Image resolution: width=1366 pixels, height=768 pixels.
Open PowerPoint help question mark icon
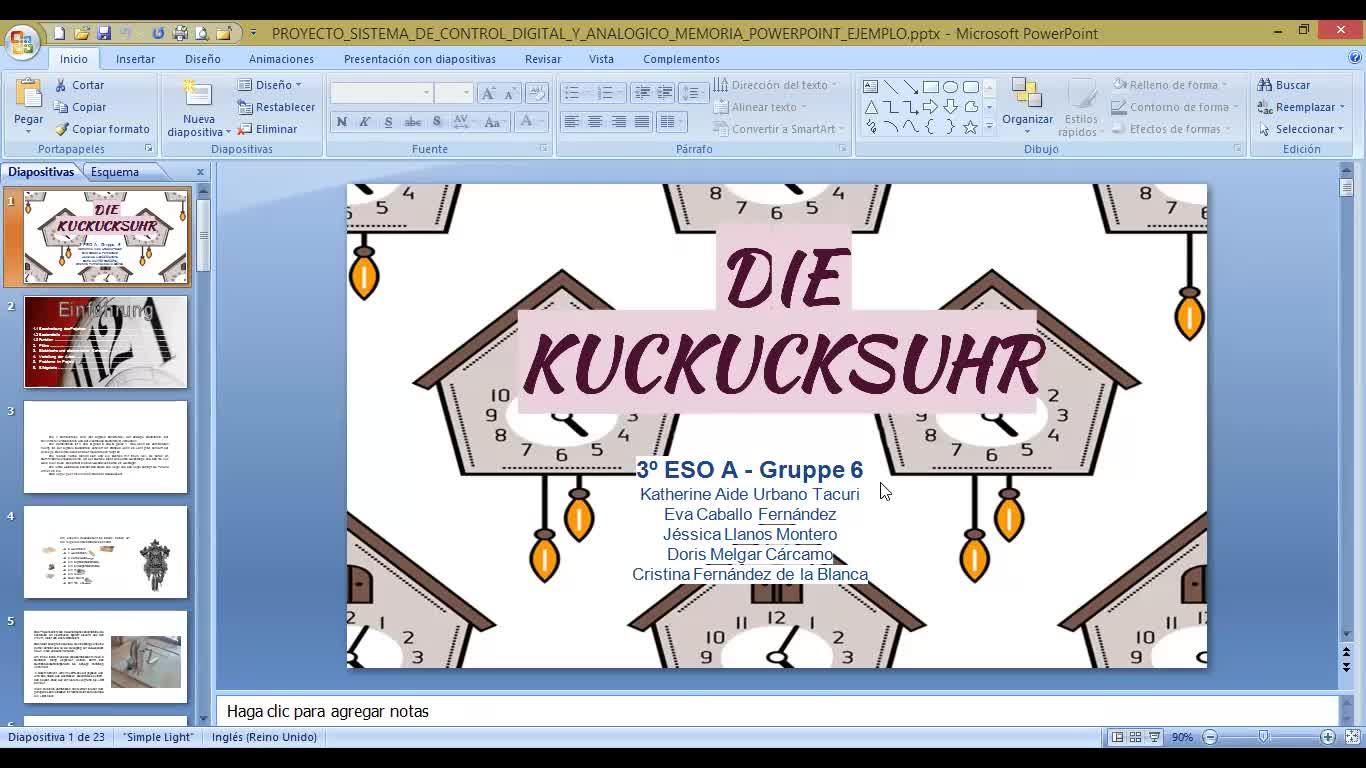(x=1355, y=58)
